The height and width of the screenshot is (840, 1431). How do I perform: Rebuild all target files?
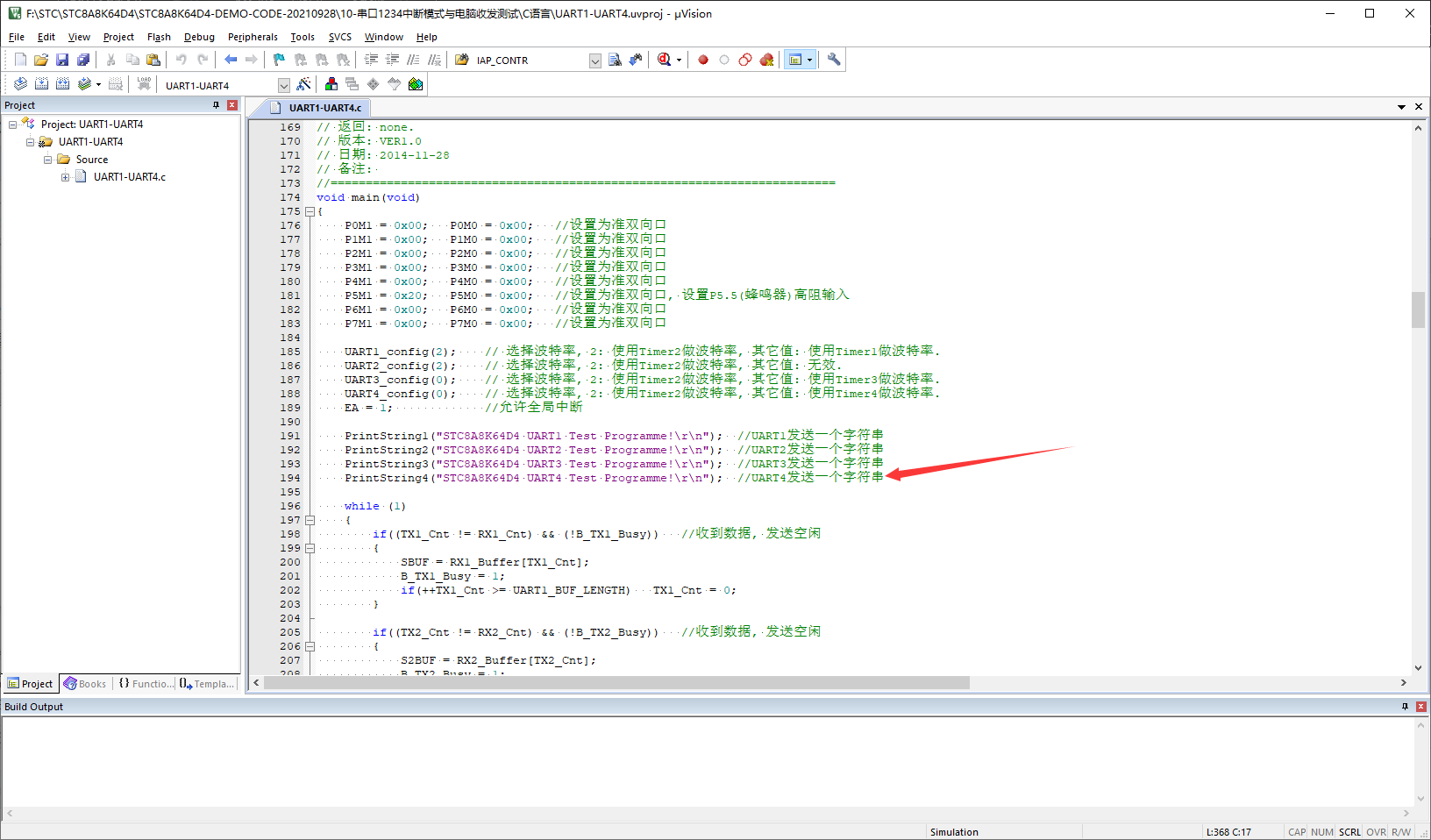(62, 84)
